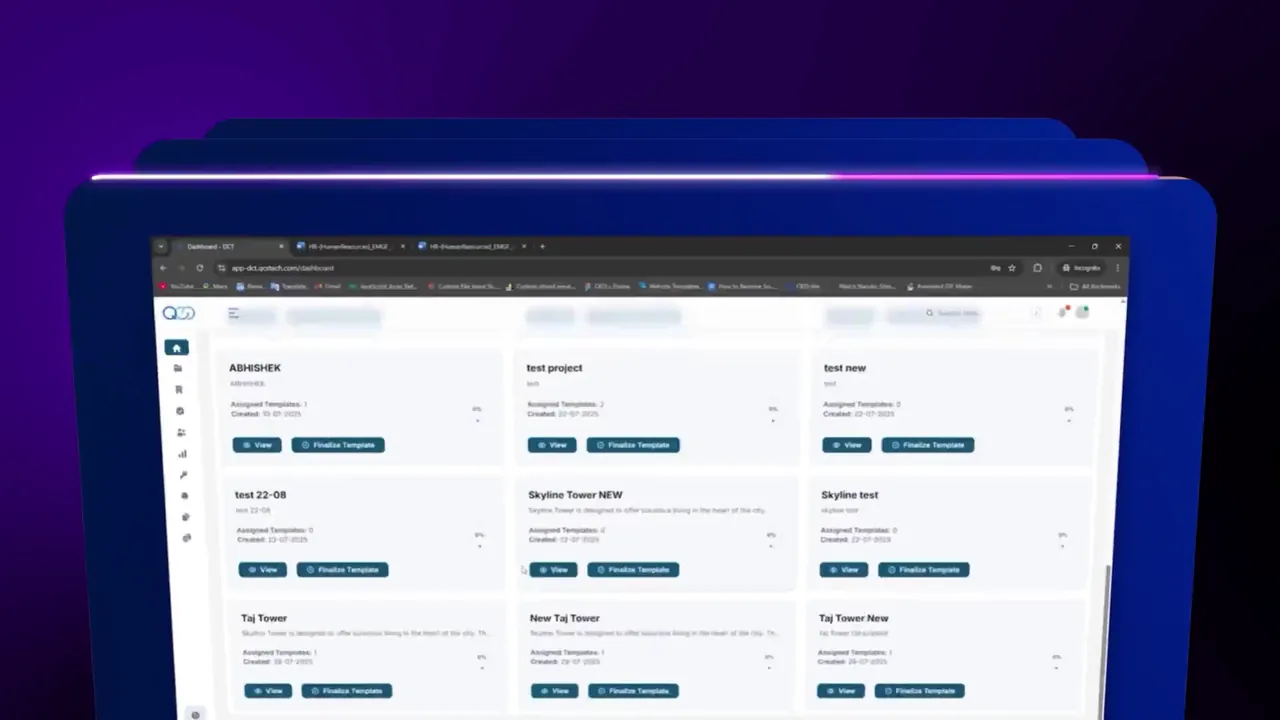Click the Taj Tower New title
Screen dimensions: 1280x720
click(x=853, y=618)
